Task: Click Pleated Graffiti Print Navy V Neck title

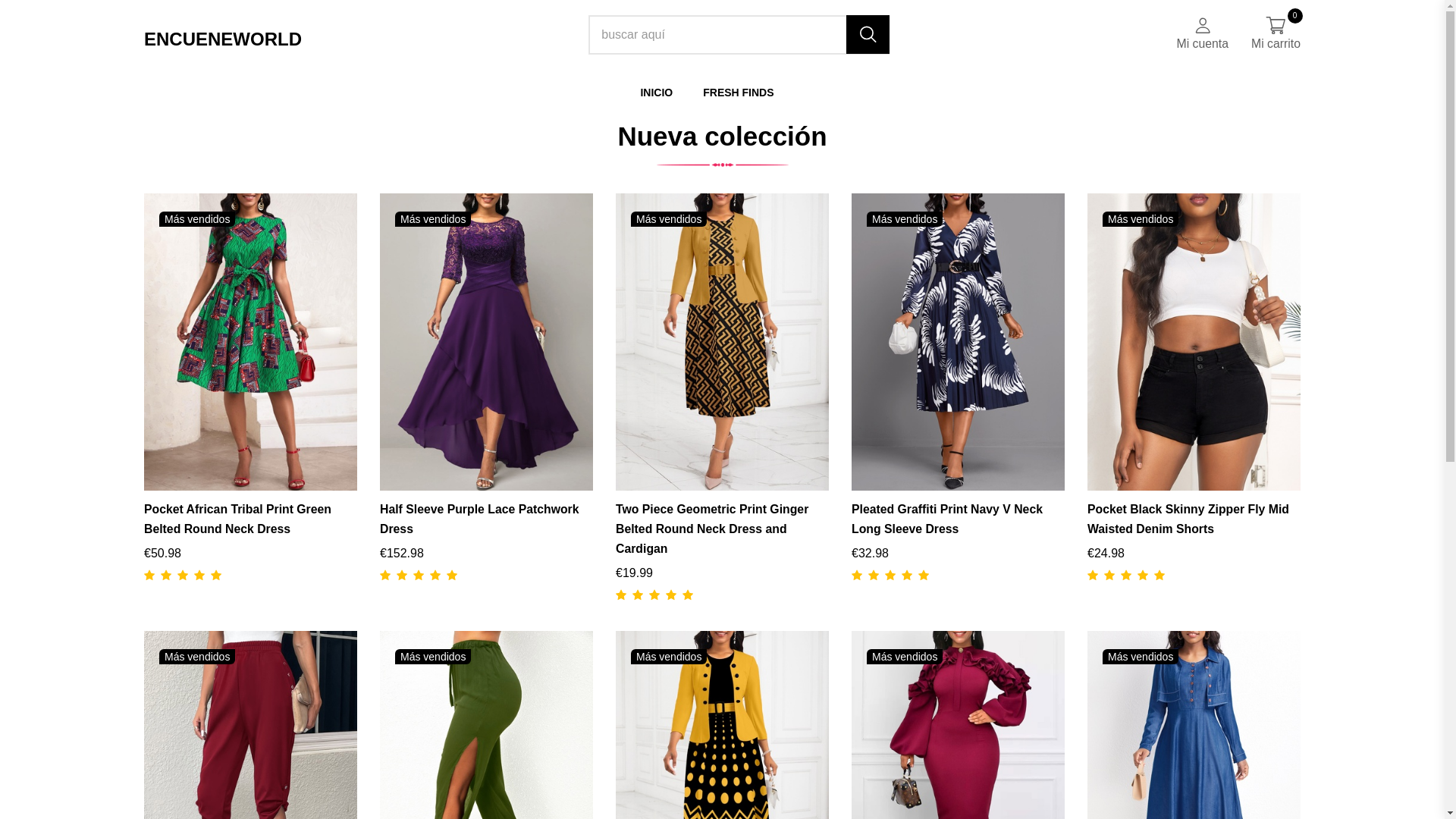Action: pyautogui.click(x=947, y=519)
